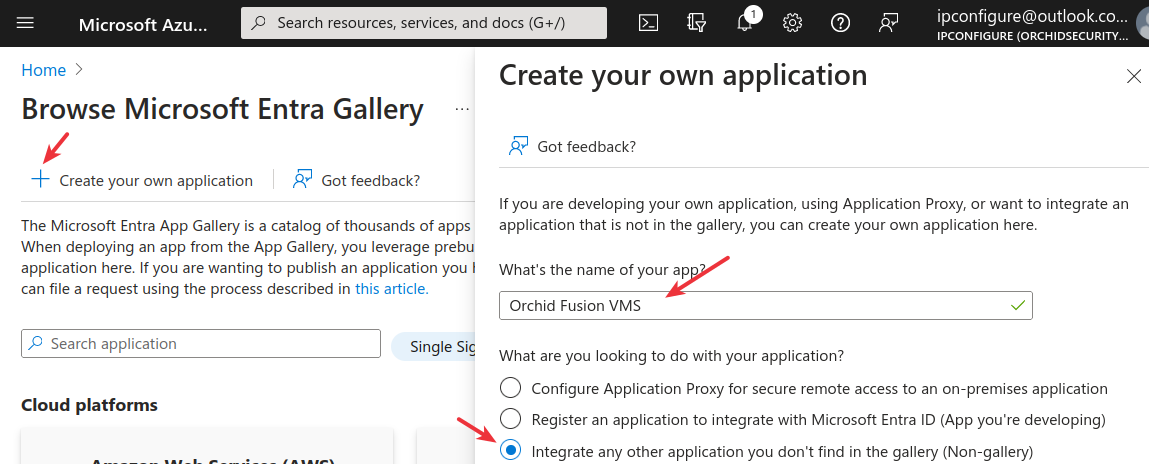Select Integrate any other application (Non-gallery) option
The height and width of the screenshot is (464, 1149).
[x=510, y=449]
